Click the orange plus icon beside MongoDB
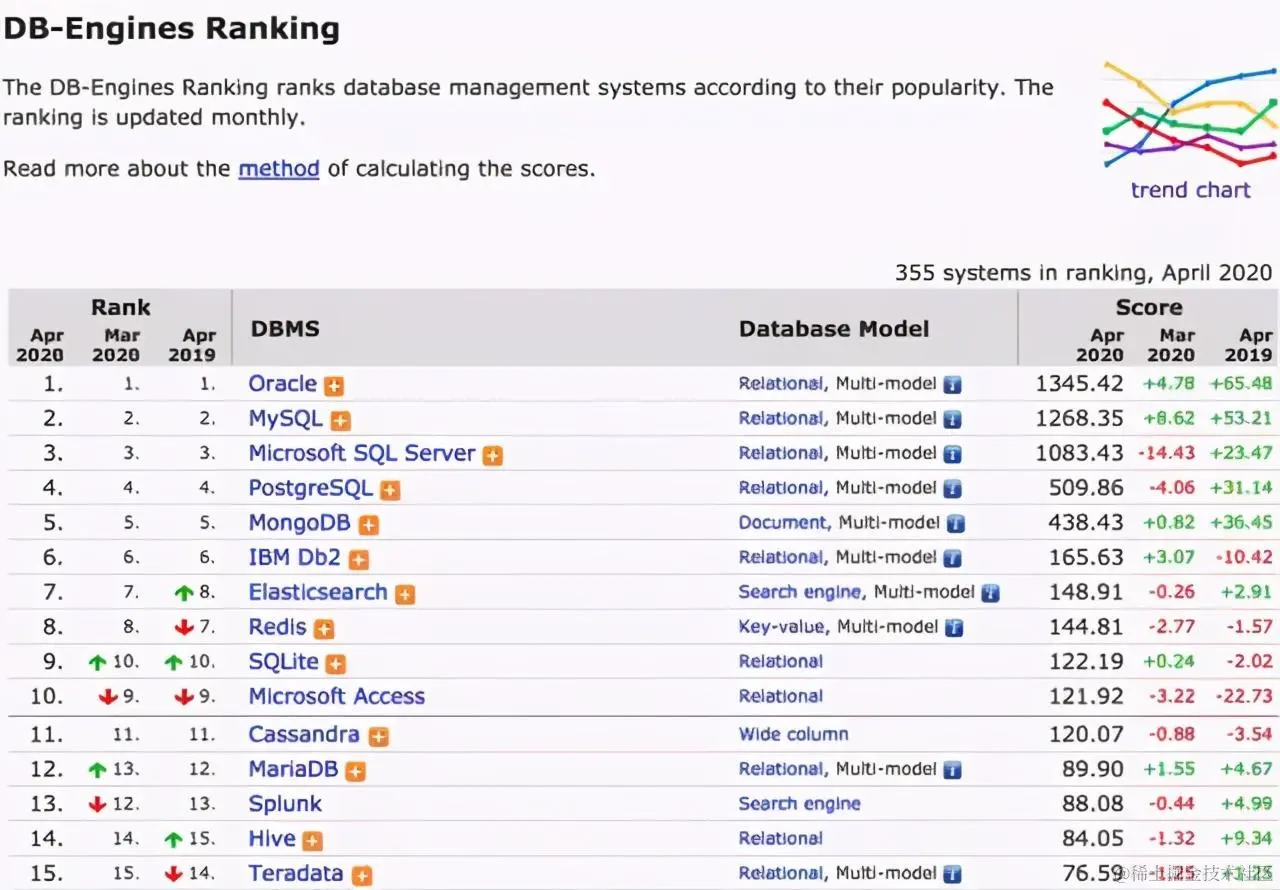The height and width of the screenshot is (890, 1280). coord(369,525)
